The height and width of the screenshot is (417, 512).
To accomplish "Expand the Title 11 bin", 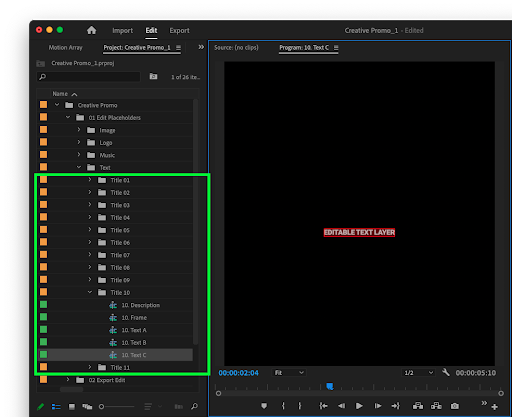I will tap(90, 367).
